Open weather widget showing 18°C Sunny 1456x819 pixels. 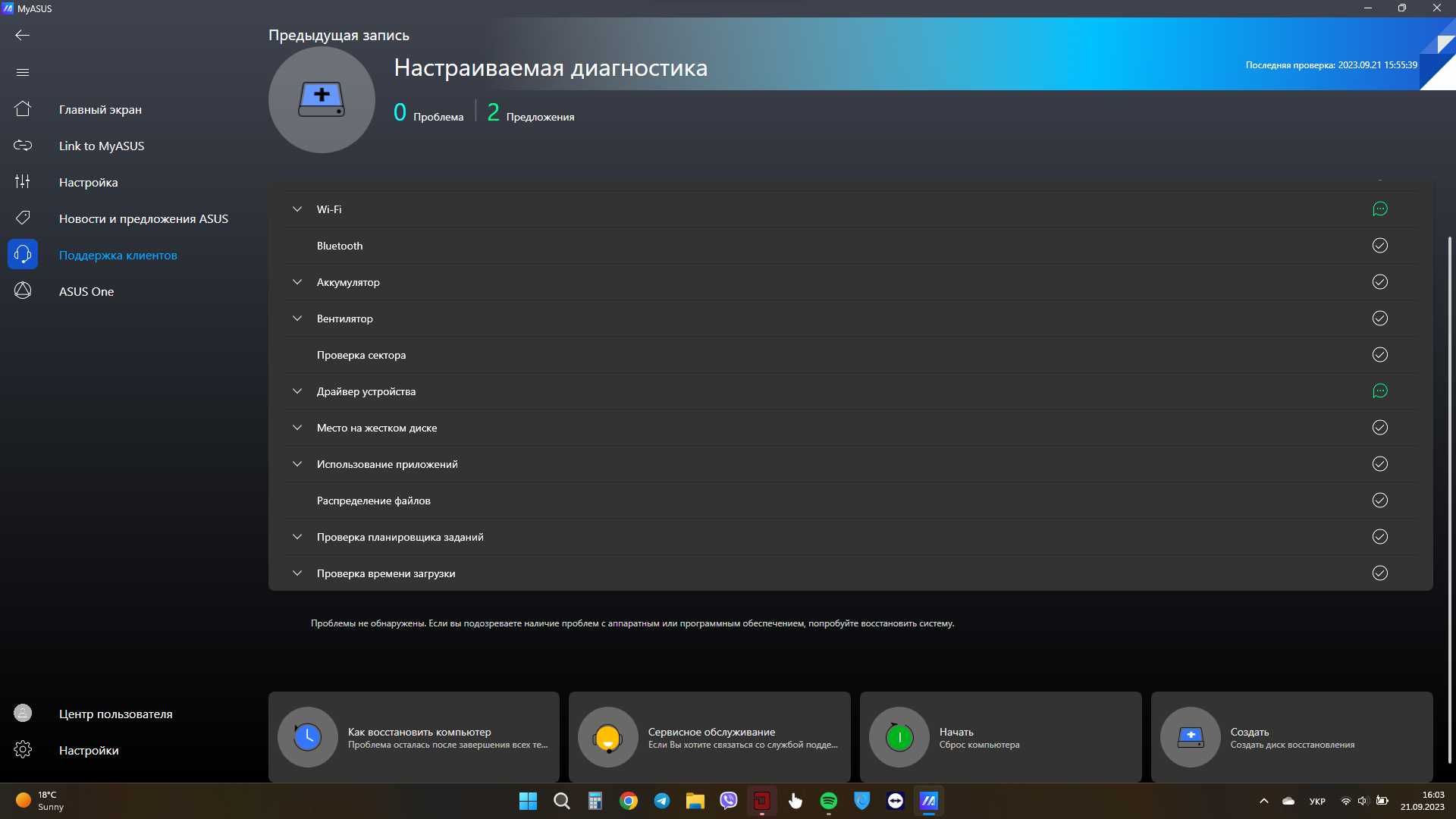pyautogui.click(x=41, y=801)
